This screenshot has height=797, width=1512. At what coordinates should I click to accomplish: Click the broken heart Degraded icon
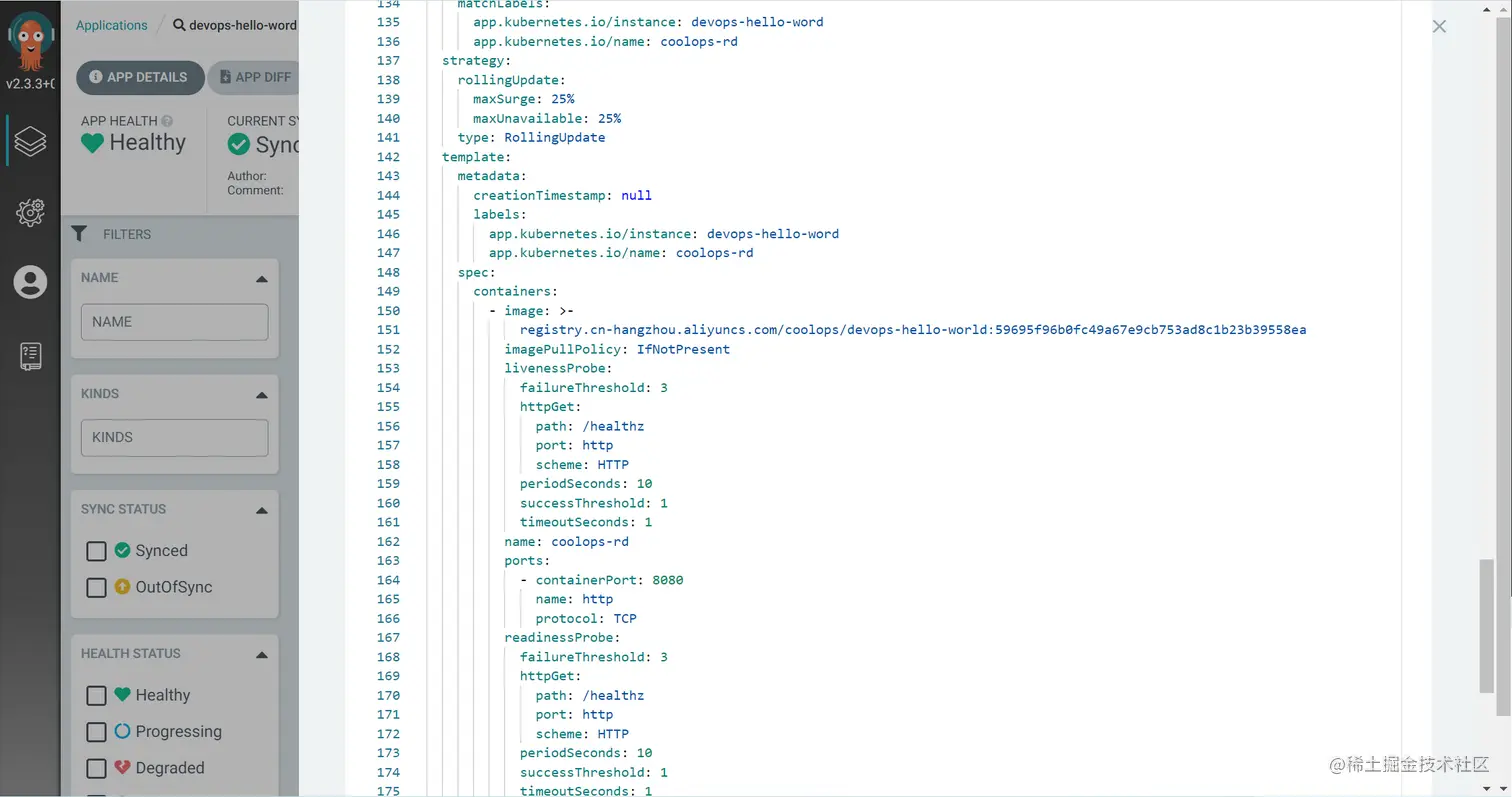tap(123, 768)
